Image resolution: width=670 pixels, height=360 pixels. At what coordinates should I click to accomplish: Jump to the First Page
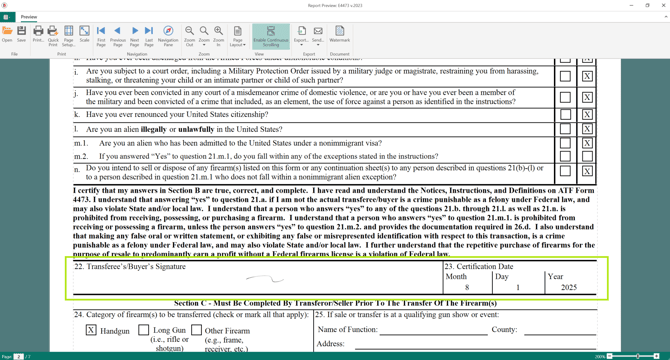(101, 36)
